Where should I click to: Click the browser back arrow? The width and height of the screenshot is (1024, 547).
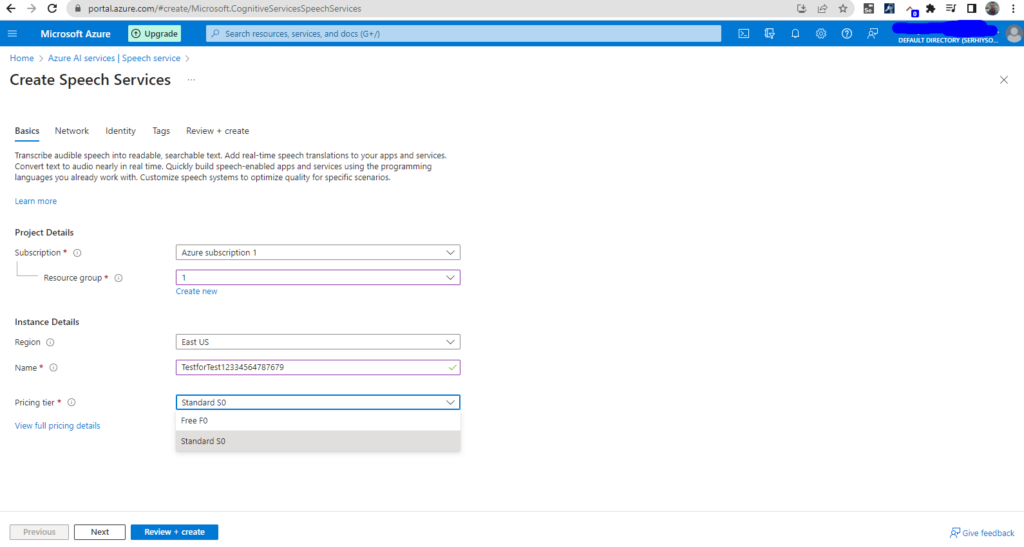coord(11,8)
